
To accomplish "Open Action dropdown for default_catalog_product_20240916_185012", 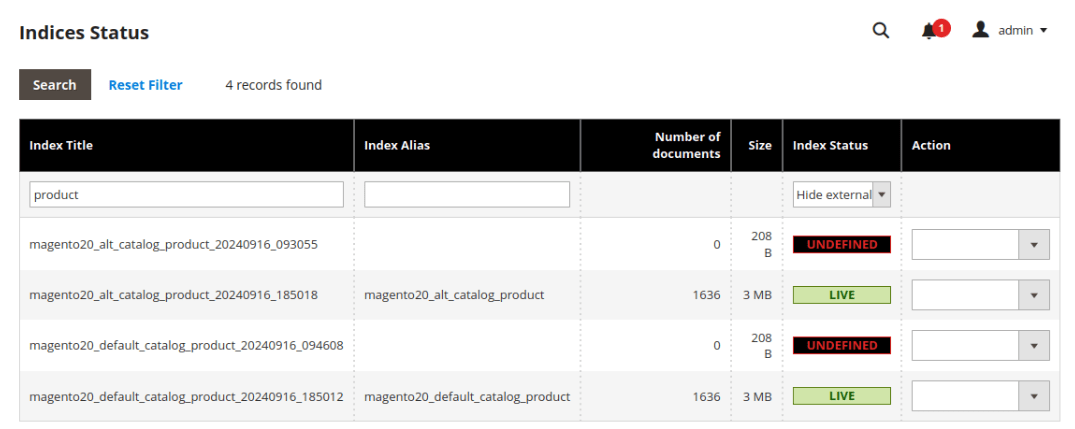I will (980, 396).
